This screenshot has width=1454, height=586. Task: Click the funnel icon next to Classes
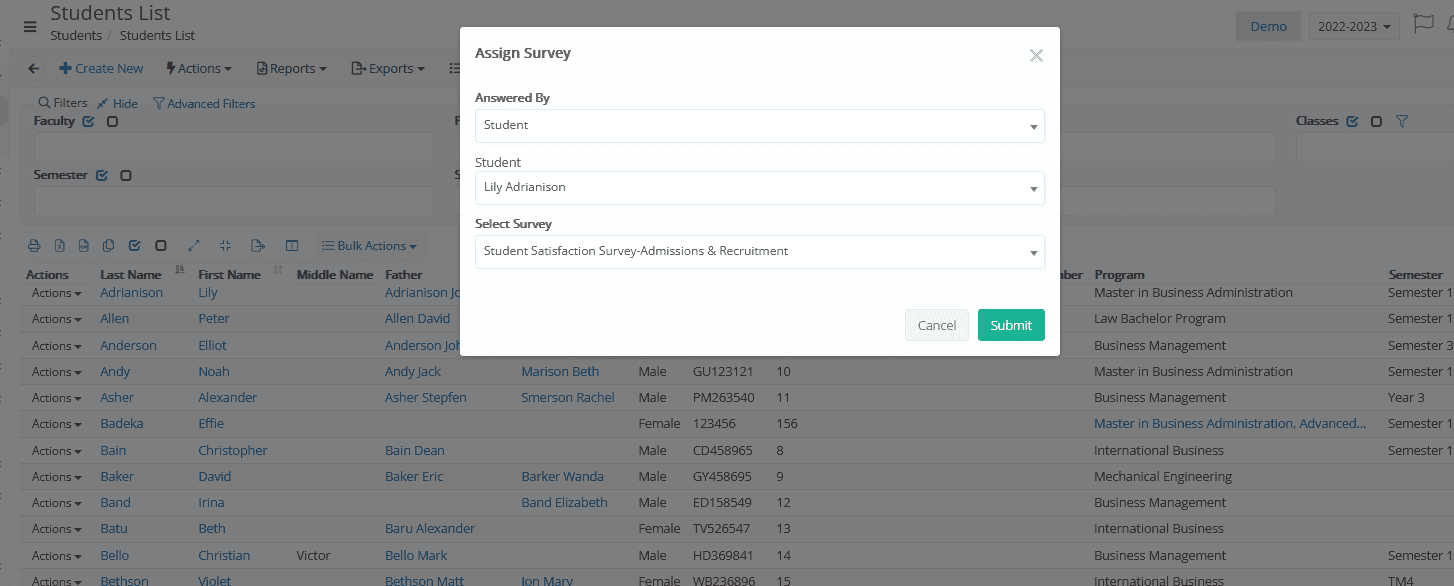pyautogui.click(x=1402, y=121)
